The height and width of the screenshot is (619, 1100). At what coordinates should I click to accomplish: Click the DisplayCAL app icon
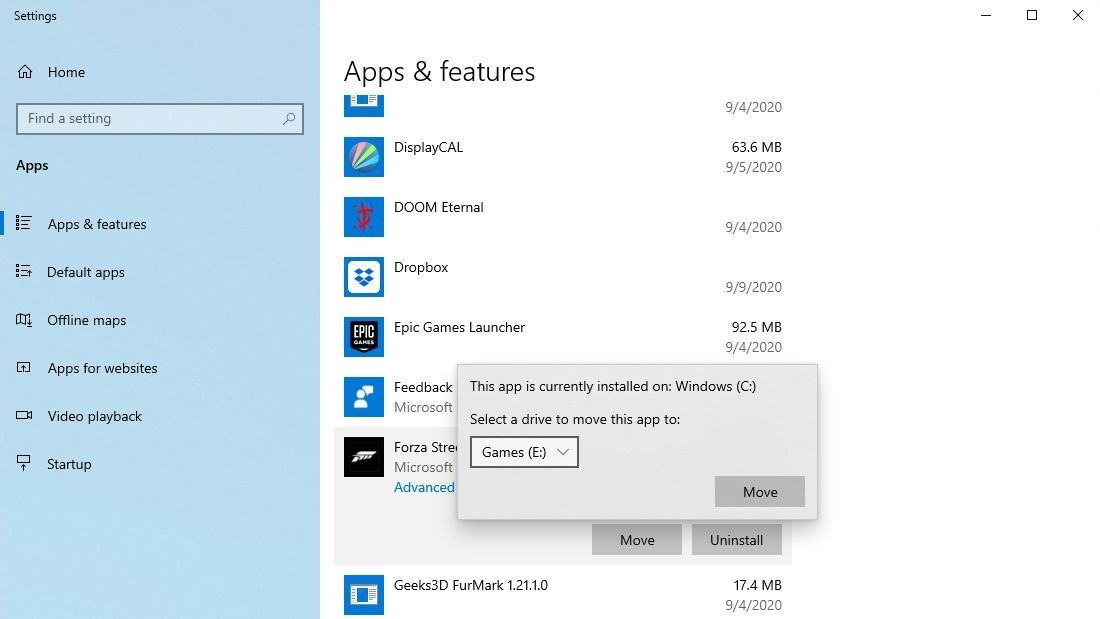(x=363, y=157)
